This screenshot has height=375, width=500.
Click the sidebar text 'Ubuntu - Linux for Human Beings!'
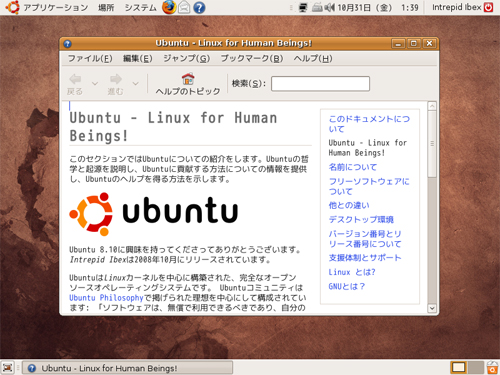tap(368, 148)
